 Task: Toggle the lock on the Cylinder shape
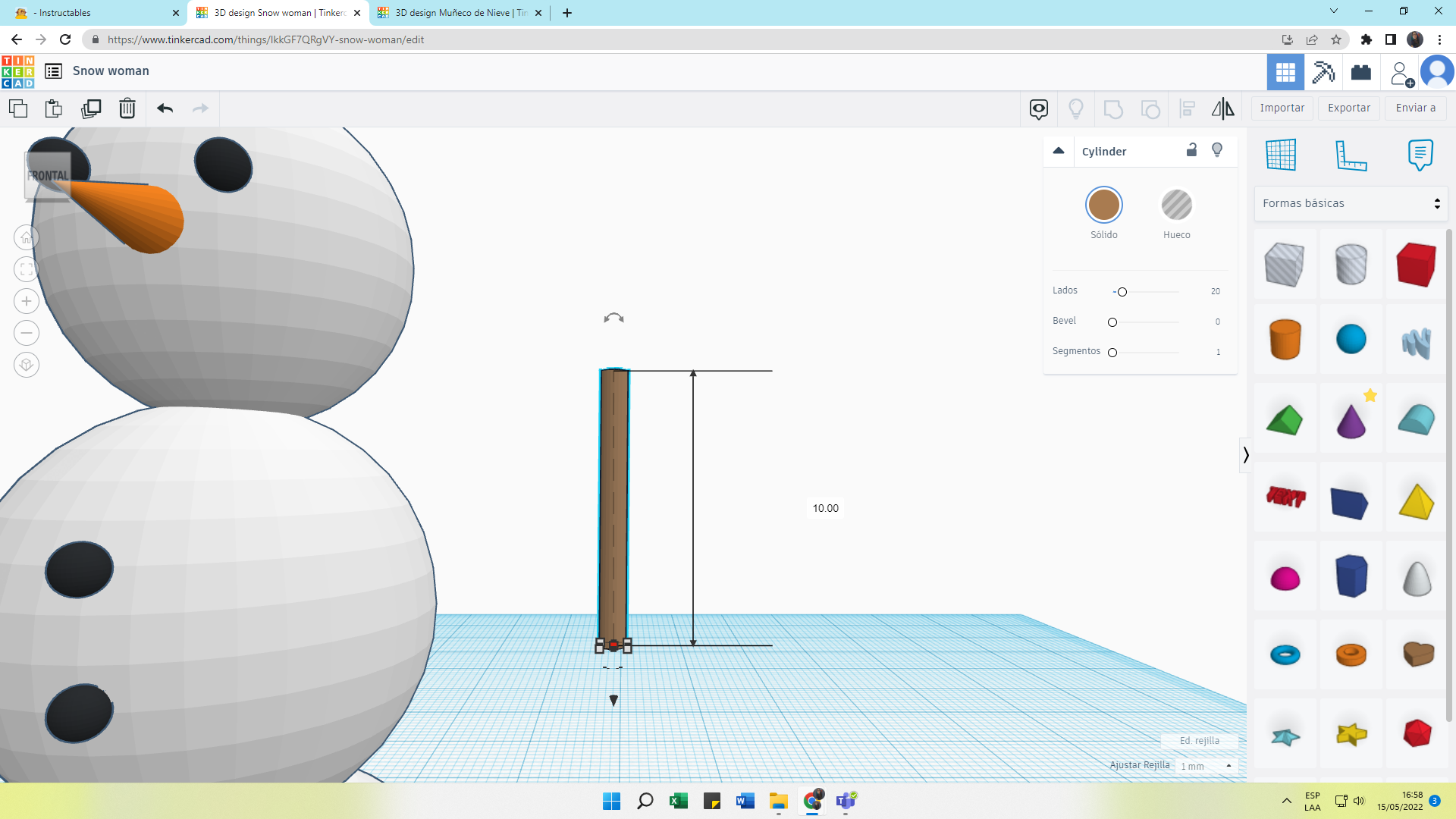coord(1191,150)
